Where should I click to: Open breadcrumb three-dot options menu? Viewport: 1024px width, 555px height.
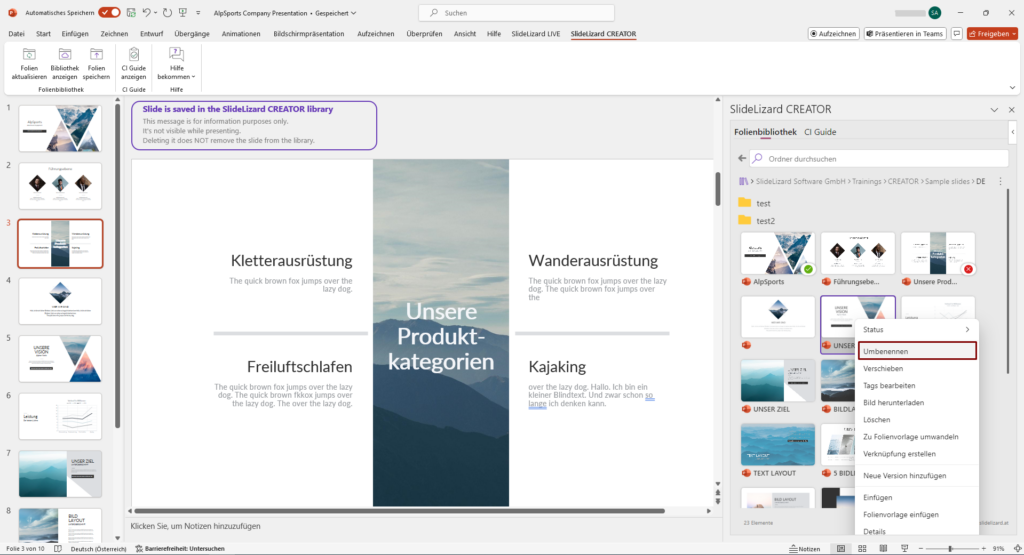[x=1000, y=182]
